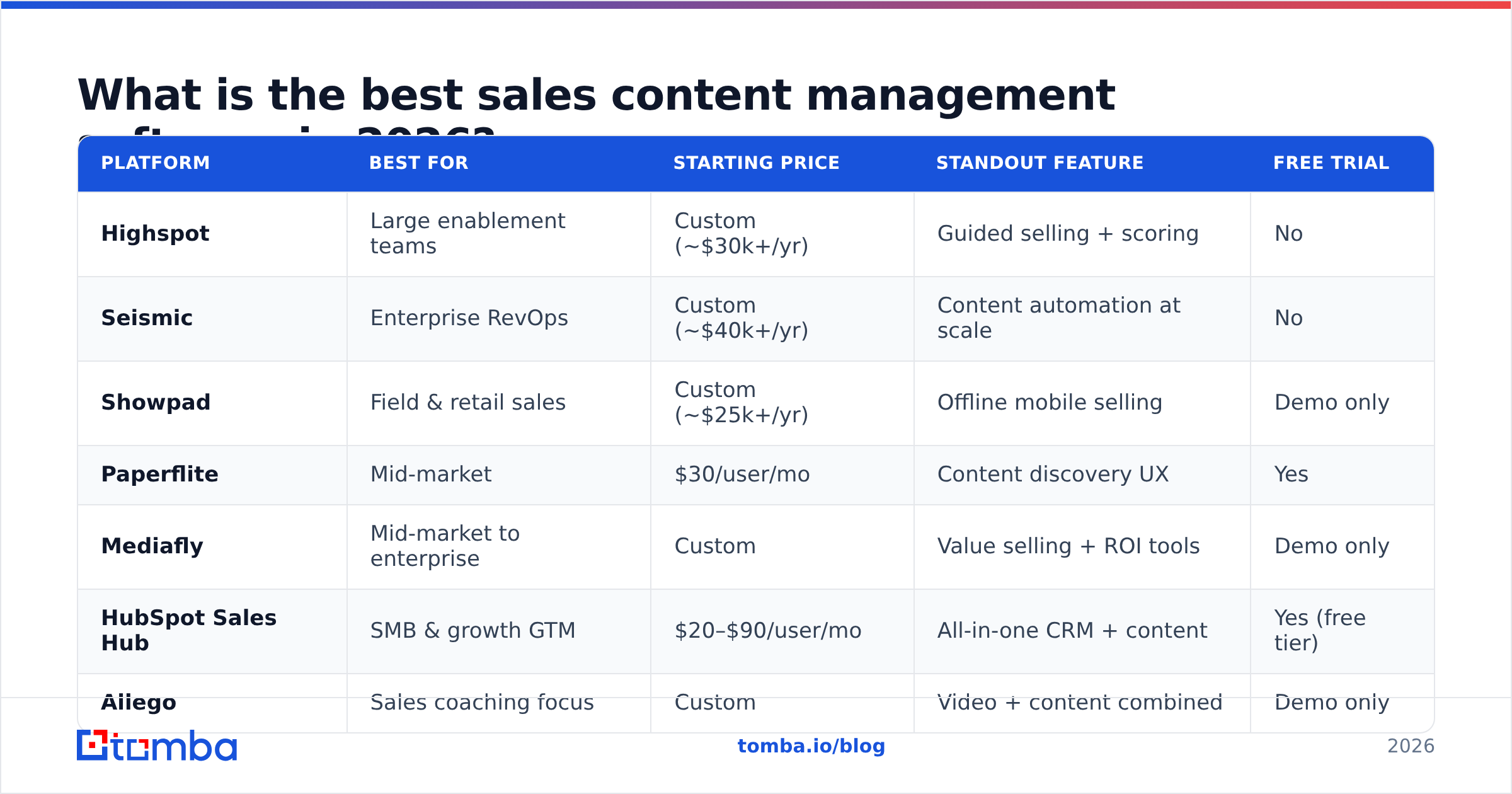Click the heading 'What is the best sales content management'
Screen dimensions: 1512x794
click(596, 95)
